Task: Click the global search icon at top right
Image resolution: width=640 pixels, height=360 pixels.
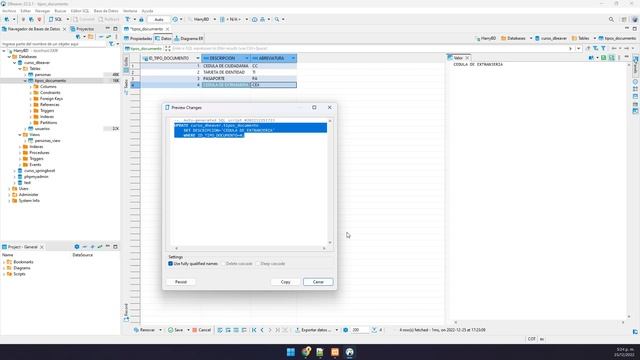Action: pos(611,19)
